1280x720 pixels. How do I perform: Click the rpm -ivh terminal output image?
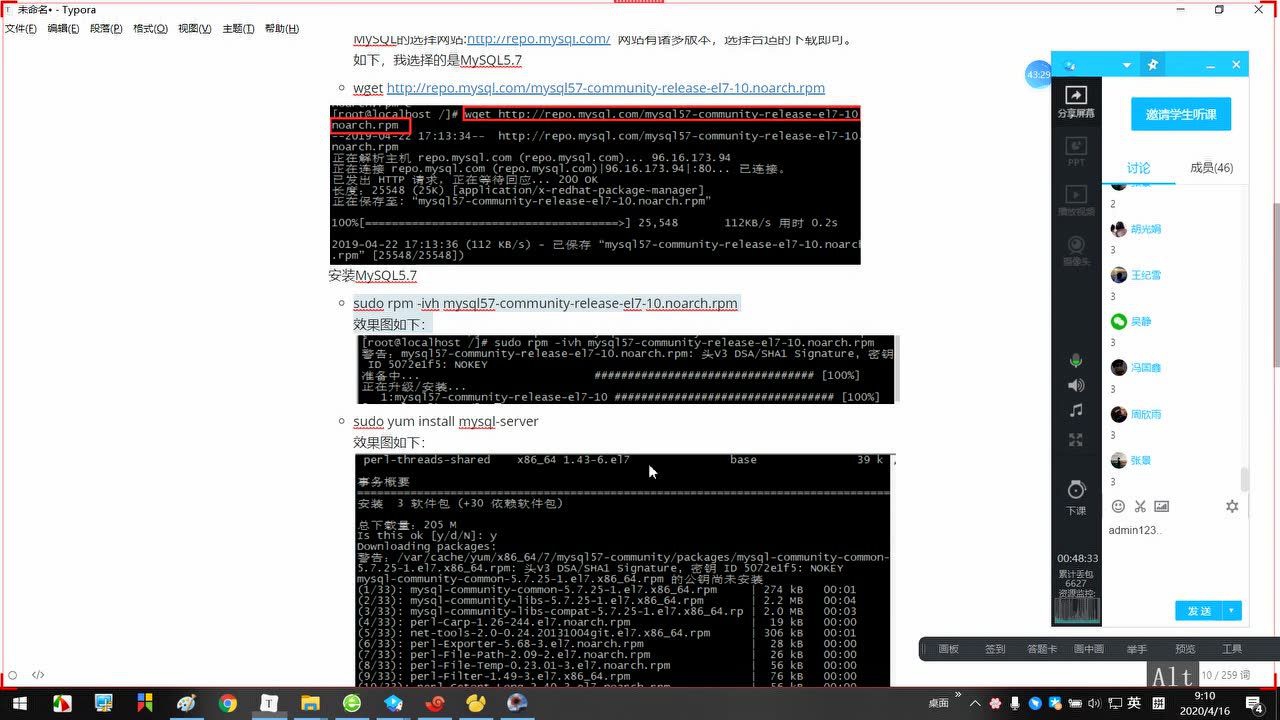pyautogui.click(x=627, y=370)
